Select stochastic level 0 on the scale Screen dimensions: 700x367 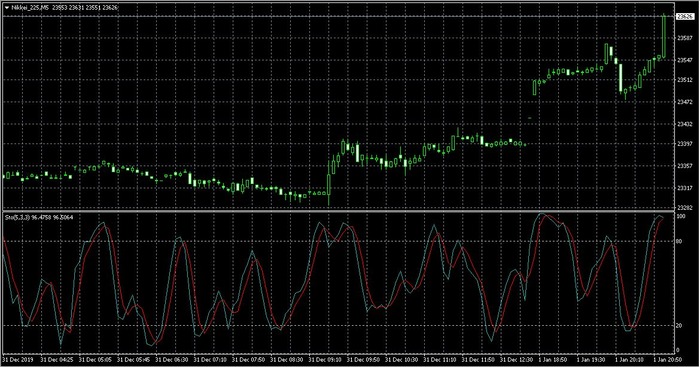(x=679, y=350)
